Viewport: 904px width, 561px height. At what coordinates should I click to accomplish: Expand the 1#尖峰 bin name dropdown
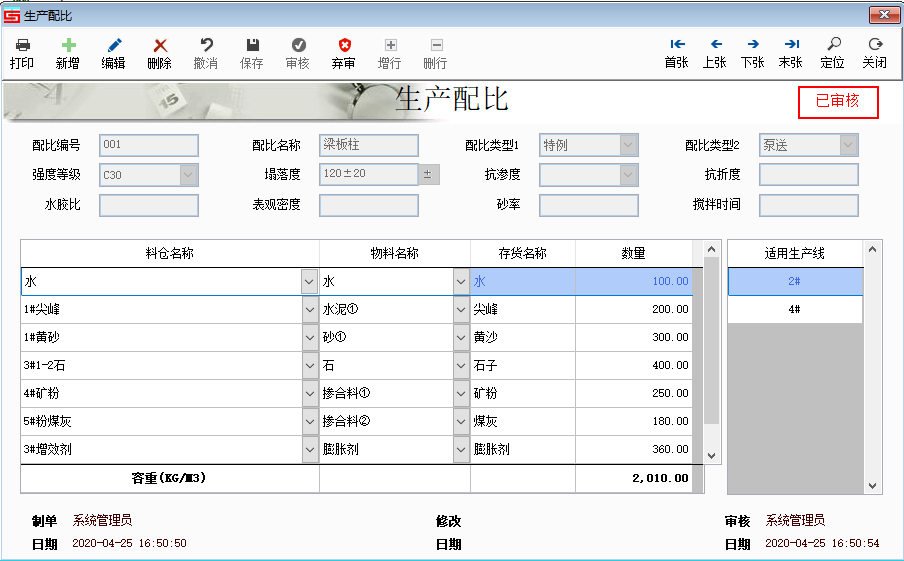309,310
